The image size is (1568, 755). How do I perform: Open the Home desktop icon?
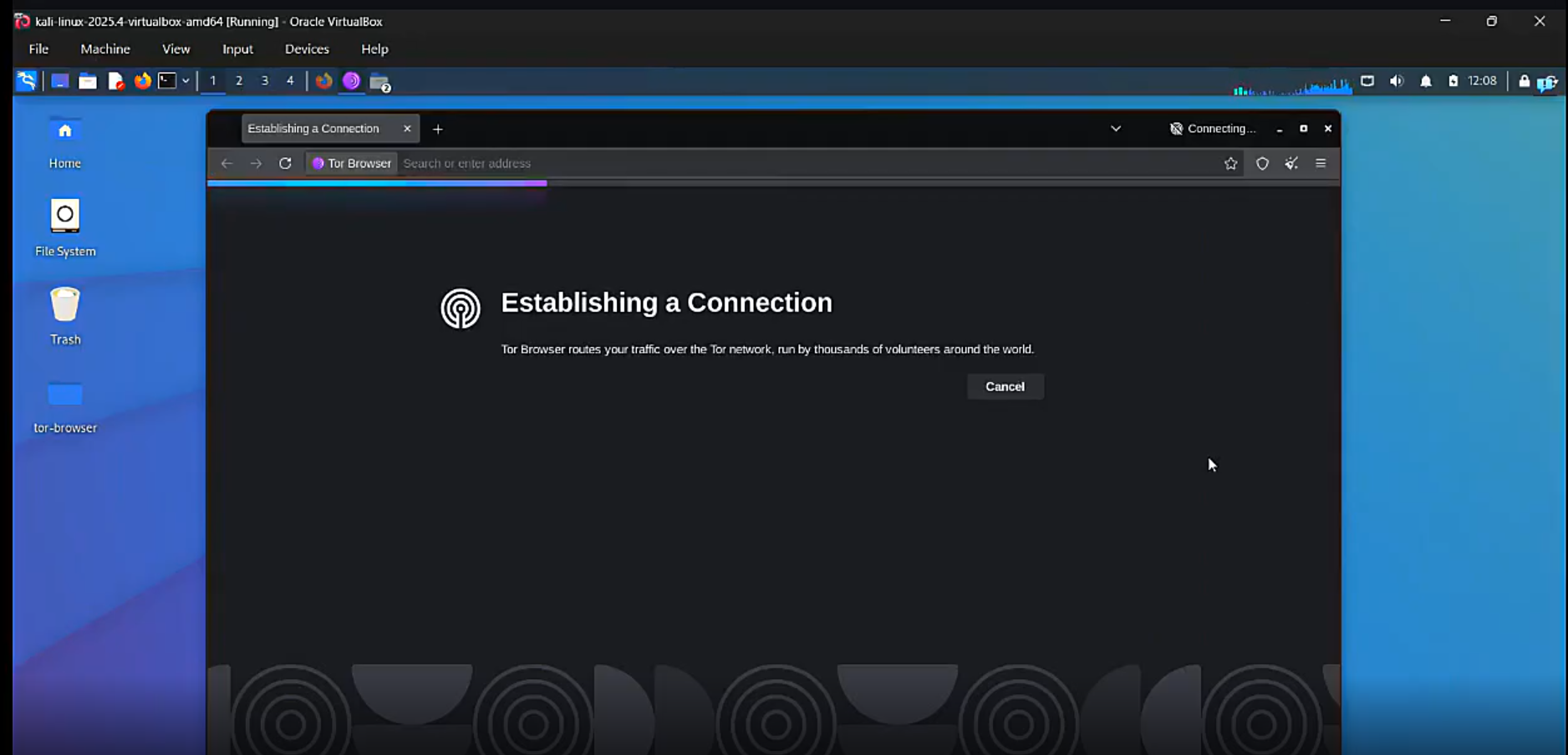65,143
